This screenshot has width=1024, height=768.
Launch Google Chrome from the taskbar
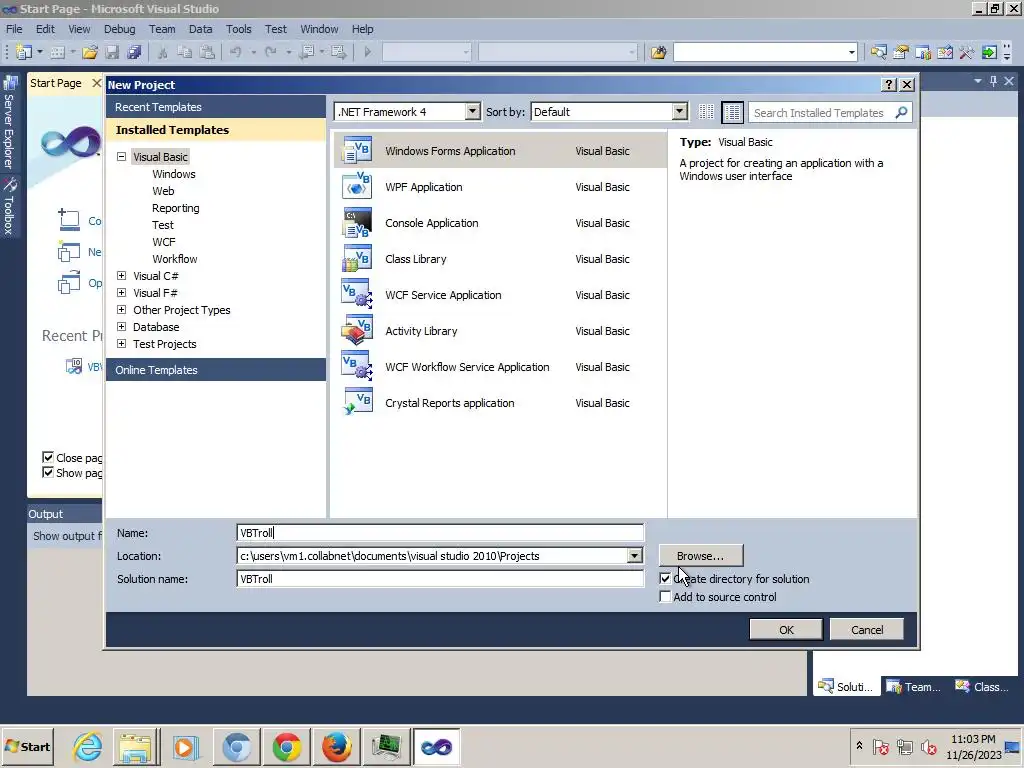click(x=287, y=746)
